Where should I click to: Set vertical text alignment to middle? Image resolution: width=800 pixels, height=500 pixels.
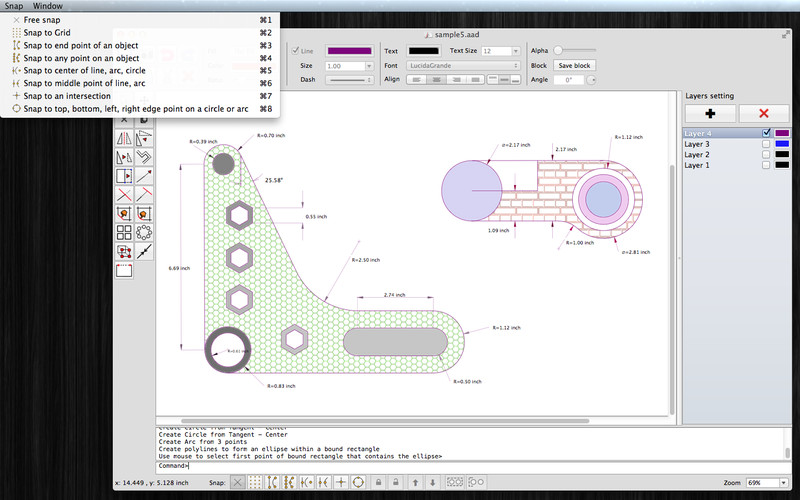(x=504, y=80)
